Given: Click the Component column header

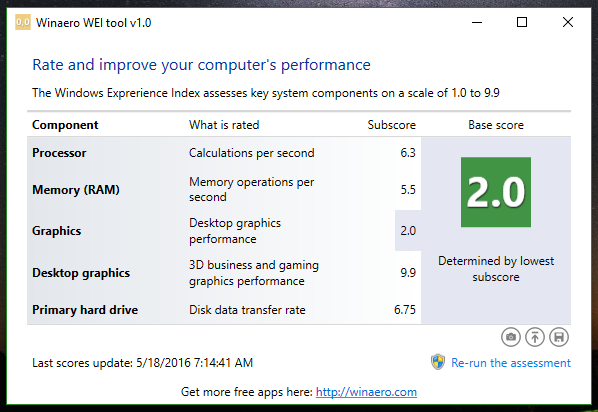Looking at the screenshot, I should coord(65,125).
